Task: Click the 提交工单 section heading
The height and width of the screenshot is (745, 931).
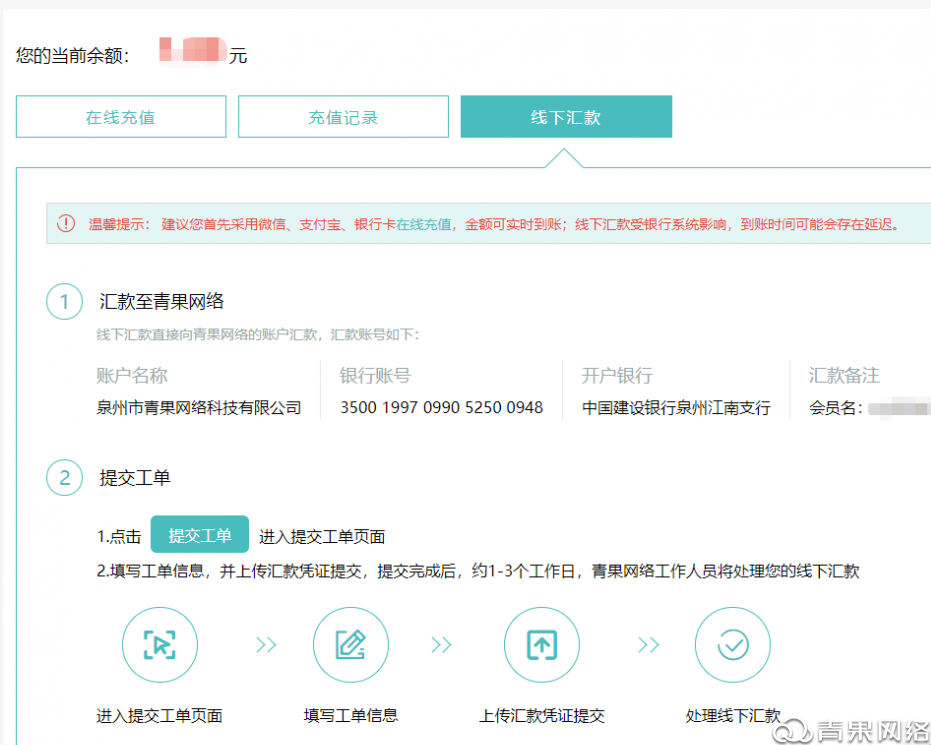Action: [x=135, y=478]
